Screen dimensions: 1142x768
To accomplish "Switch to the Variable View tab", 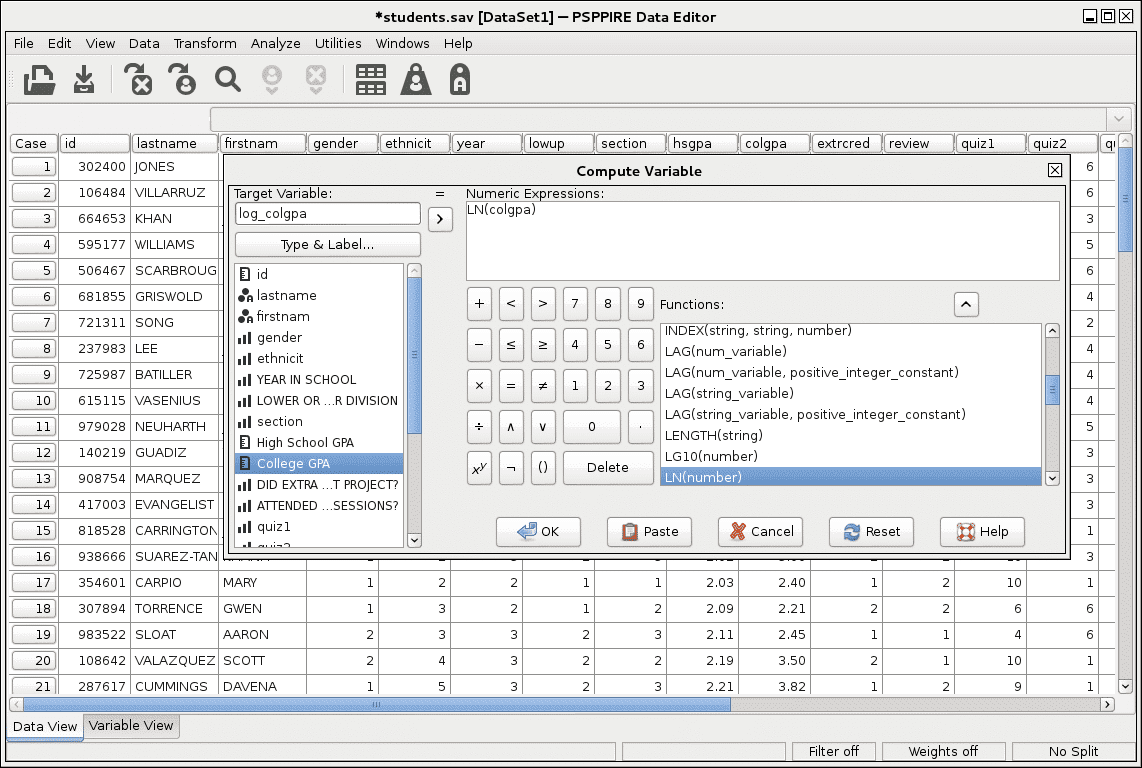I will tap(130, 727).
